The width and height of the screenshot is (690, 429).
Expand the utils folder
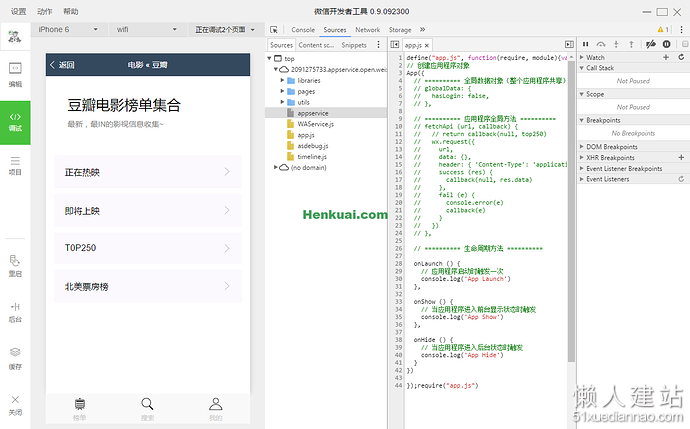(x=282, y=102)
